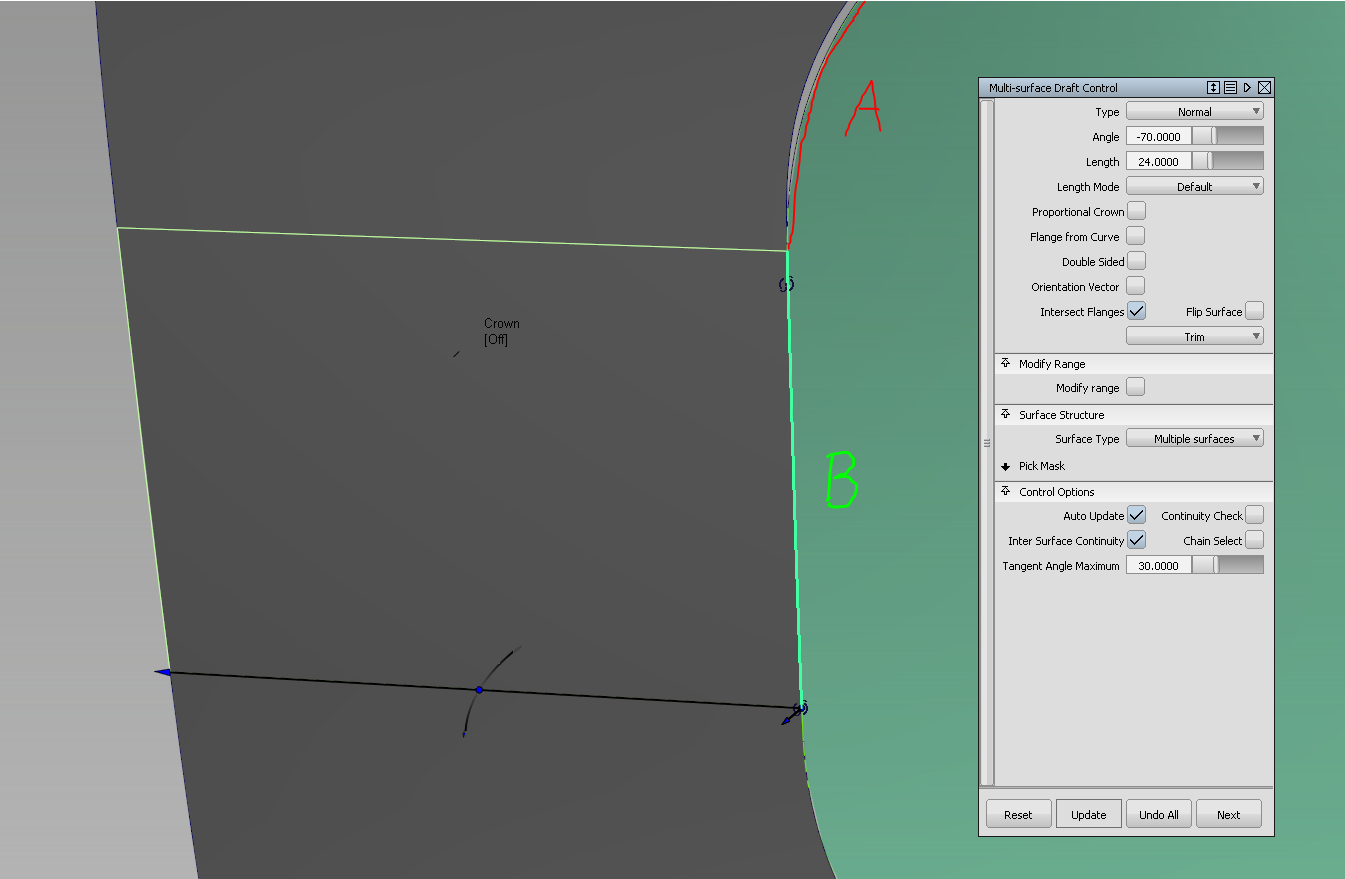Screen dimensions: 1345x879
Task: Click the Crown [Off] manipulator label in the viewport
Action: pyautogui.click(x=500, y=330)
